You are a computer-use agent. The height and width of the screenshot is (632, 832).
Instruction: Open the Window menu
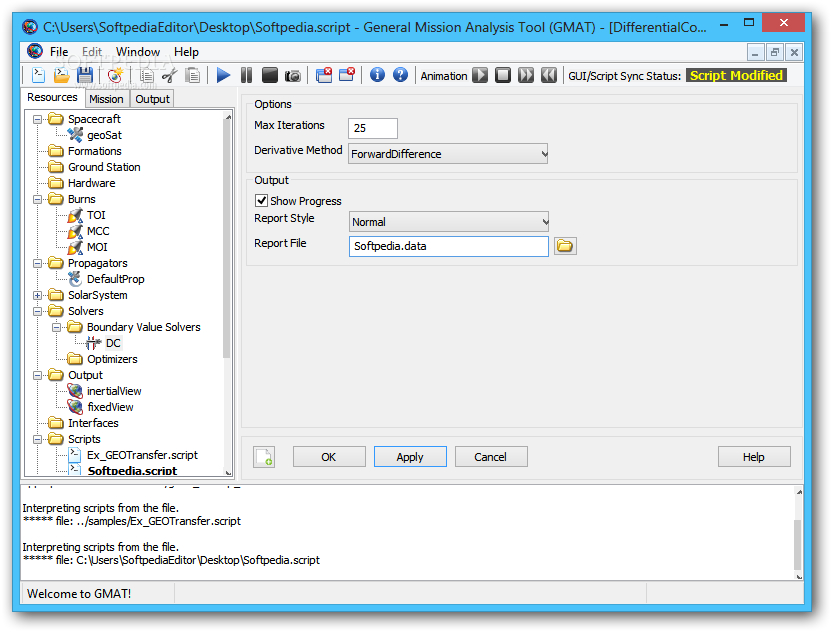point(138,52)
